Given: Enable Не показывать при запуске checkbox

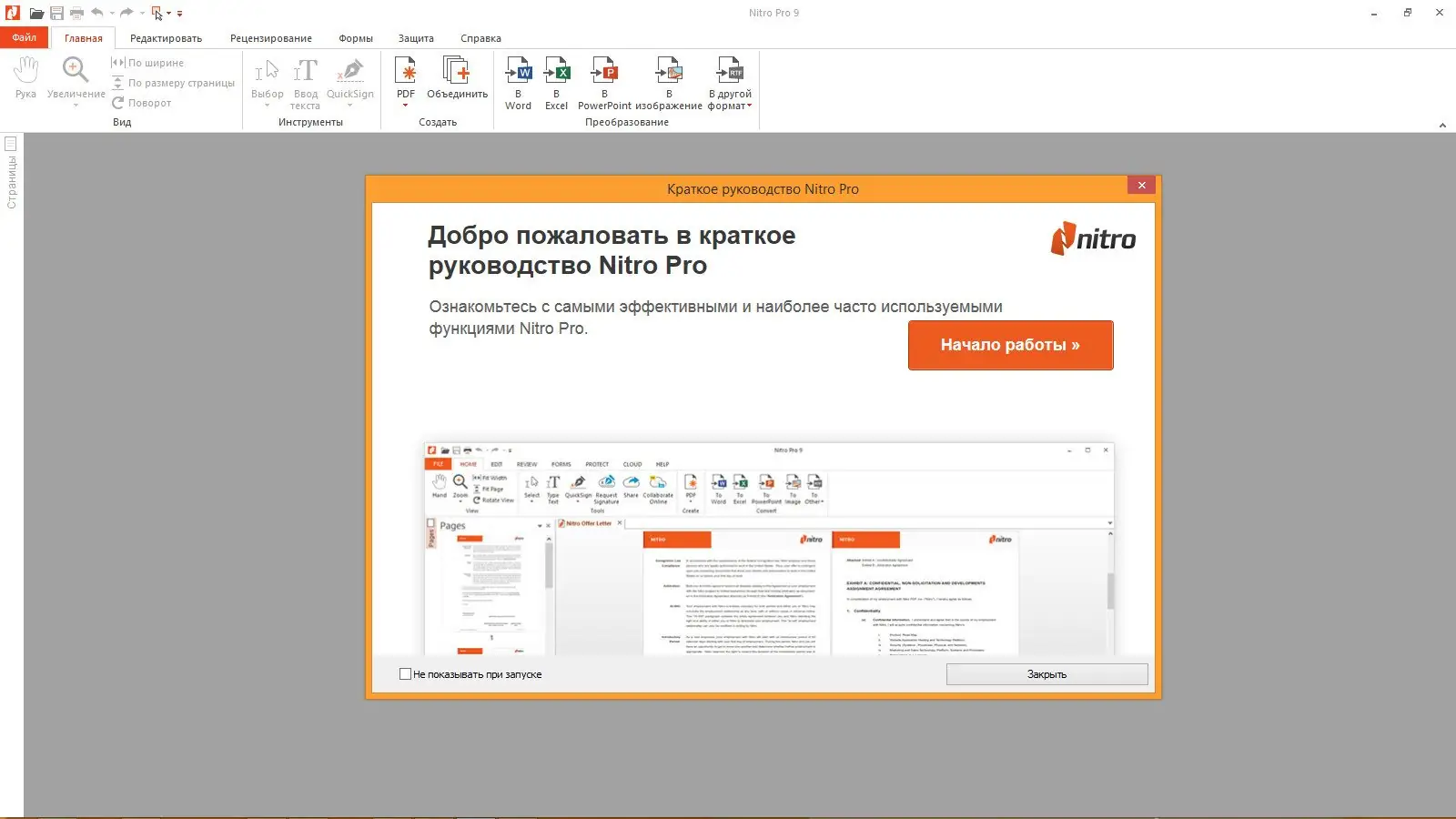Looking at the screenshot, I should pos(405,674).
